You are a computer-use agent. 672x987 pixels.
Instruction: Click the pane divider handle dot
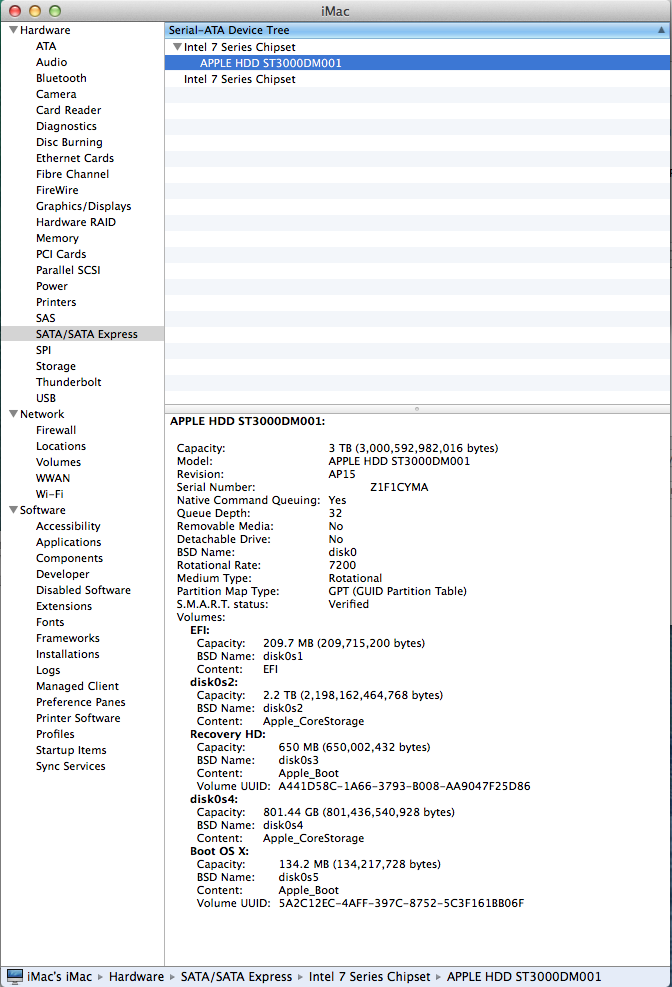click(417, 409)
